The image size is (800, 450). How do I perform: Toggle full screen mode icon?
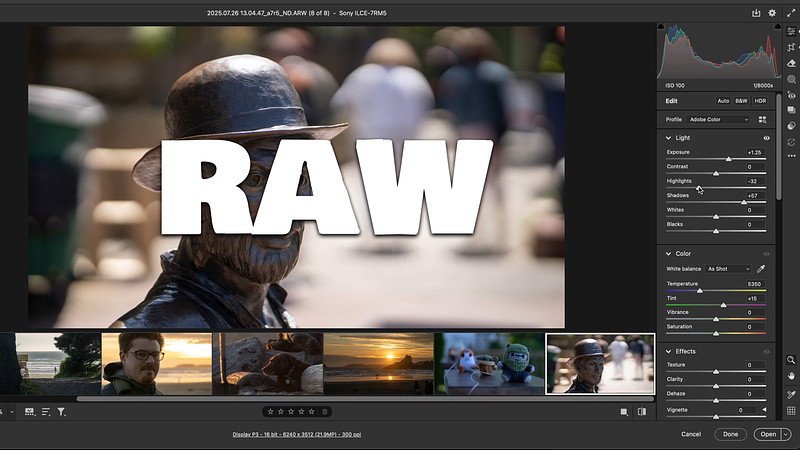[791, 13]
